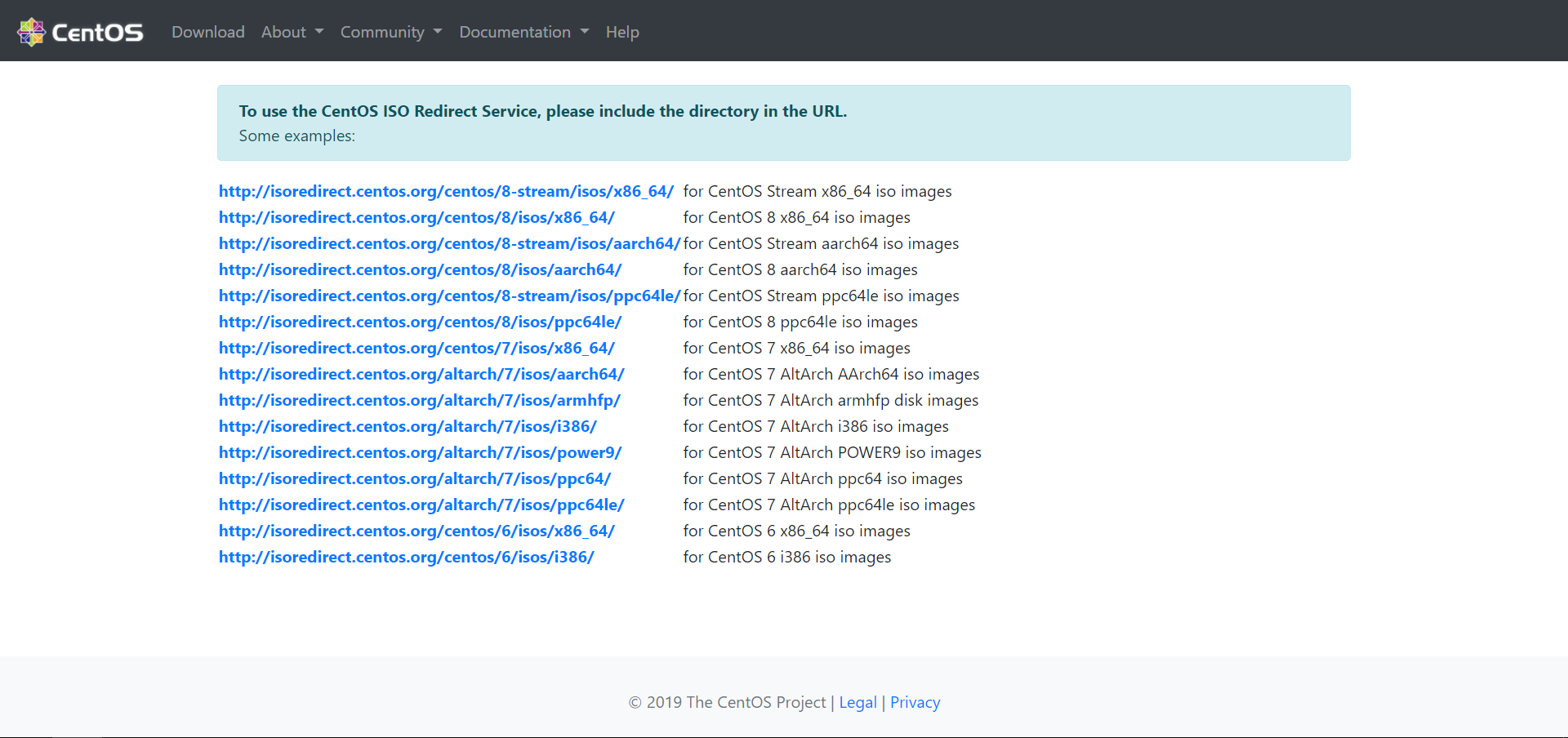Select the text 'for CentOS Stream x86_64 iso images'

click(817, 191)
